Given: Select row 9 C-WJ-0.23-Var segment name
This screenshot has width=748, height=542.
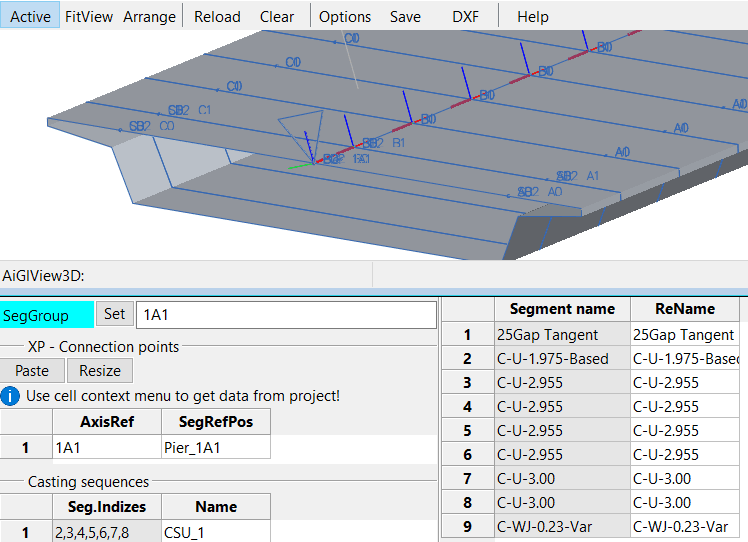Looking at the screenshot, I should tap(562, 527).
